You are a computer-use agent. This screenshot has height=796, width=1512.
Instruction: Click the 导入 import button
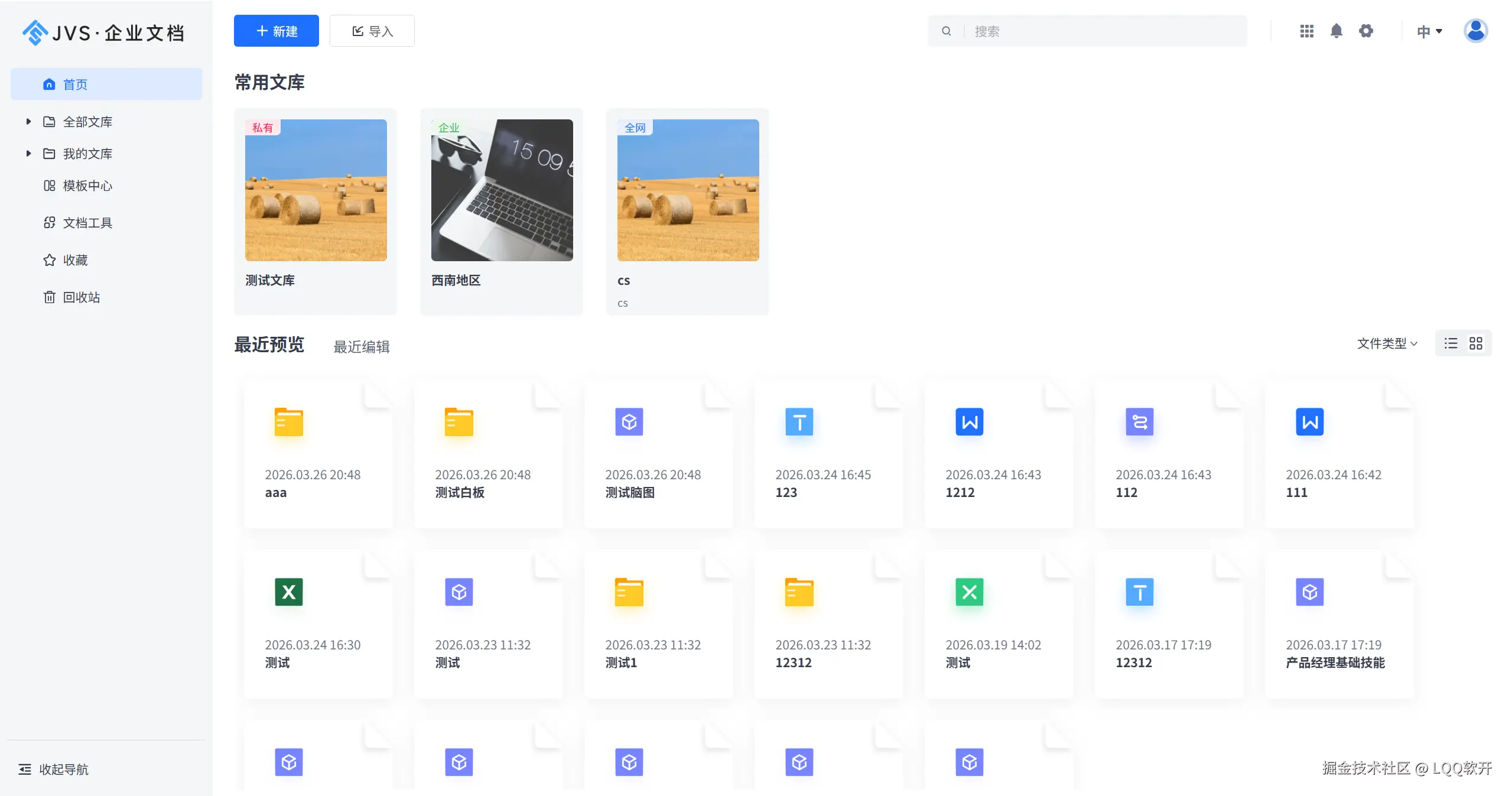coord(372,31)
